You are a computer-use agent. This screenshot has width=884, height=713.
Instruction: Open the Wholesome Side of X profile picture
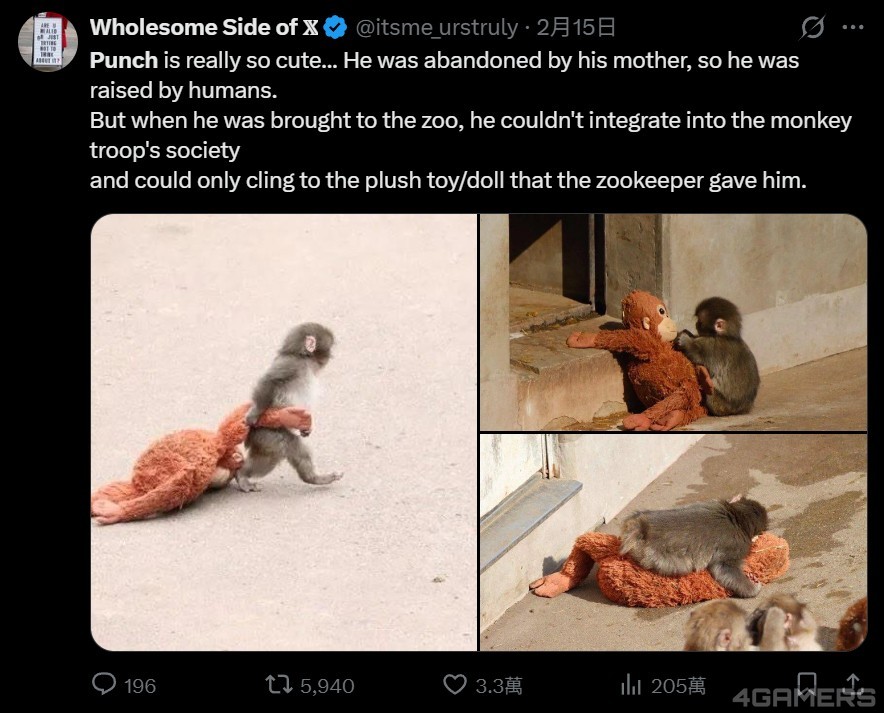[x=48, y=42]
